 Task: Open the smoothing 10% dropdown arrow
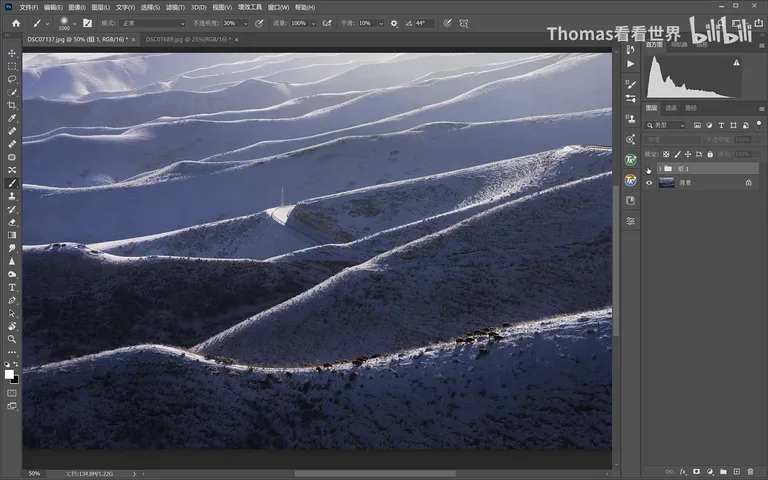(381, 23)
